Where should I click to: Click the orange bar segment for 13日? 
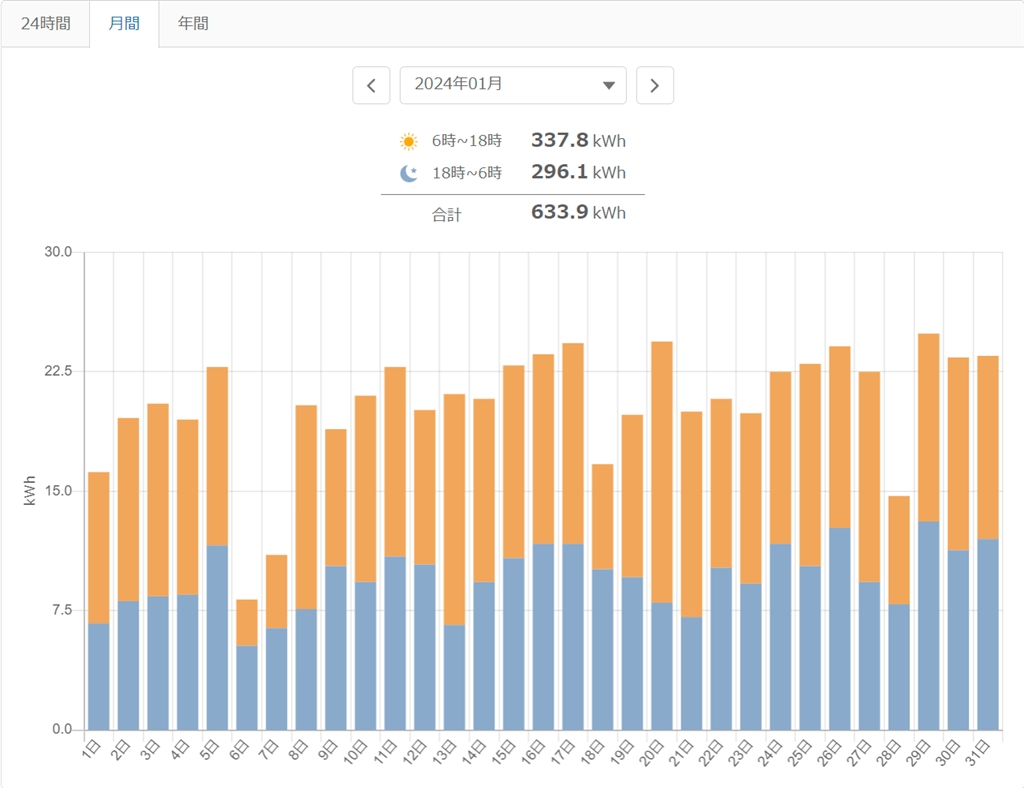(454, 508)
